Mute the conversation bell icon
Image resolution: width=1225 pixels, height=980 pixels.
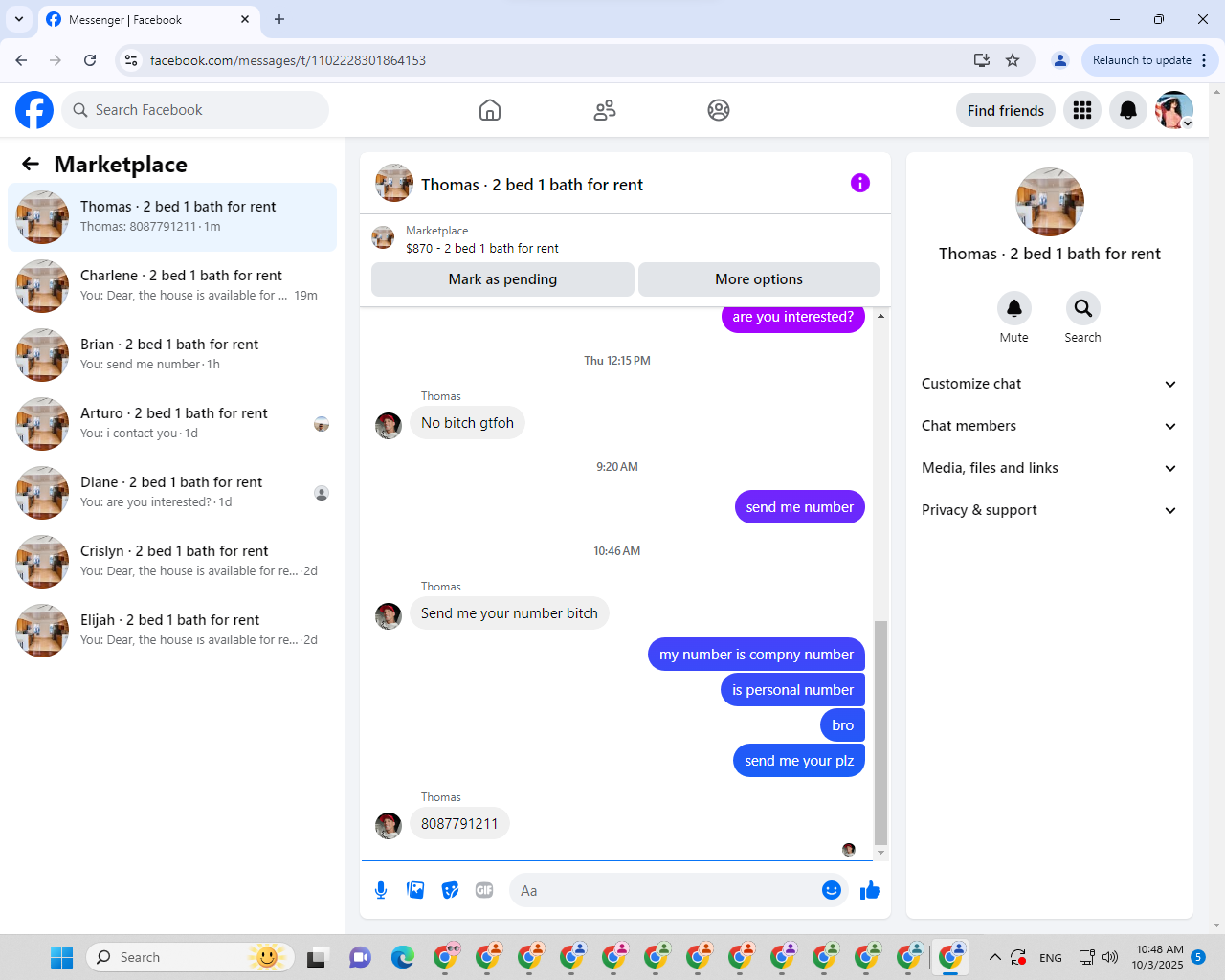[1014, 308]
